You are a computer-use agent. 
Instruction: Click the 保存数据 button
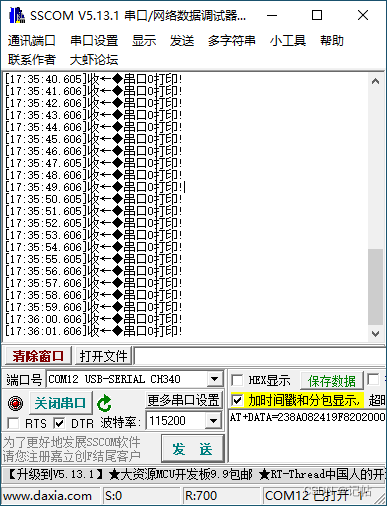pos(332,381)
